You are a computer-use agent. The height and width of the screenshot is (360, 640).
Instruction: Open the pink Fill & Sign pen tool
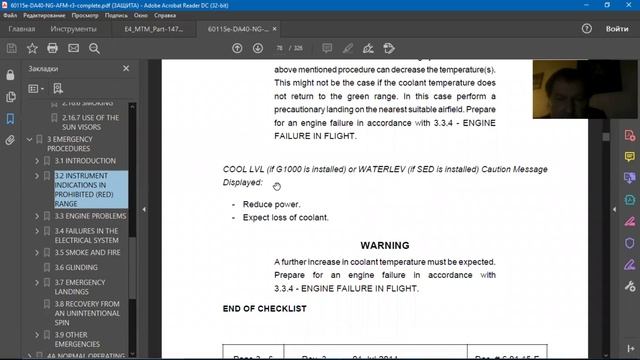click(x=630, y=222)
